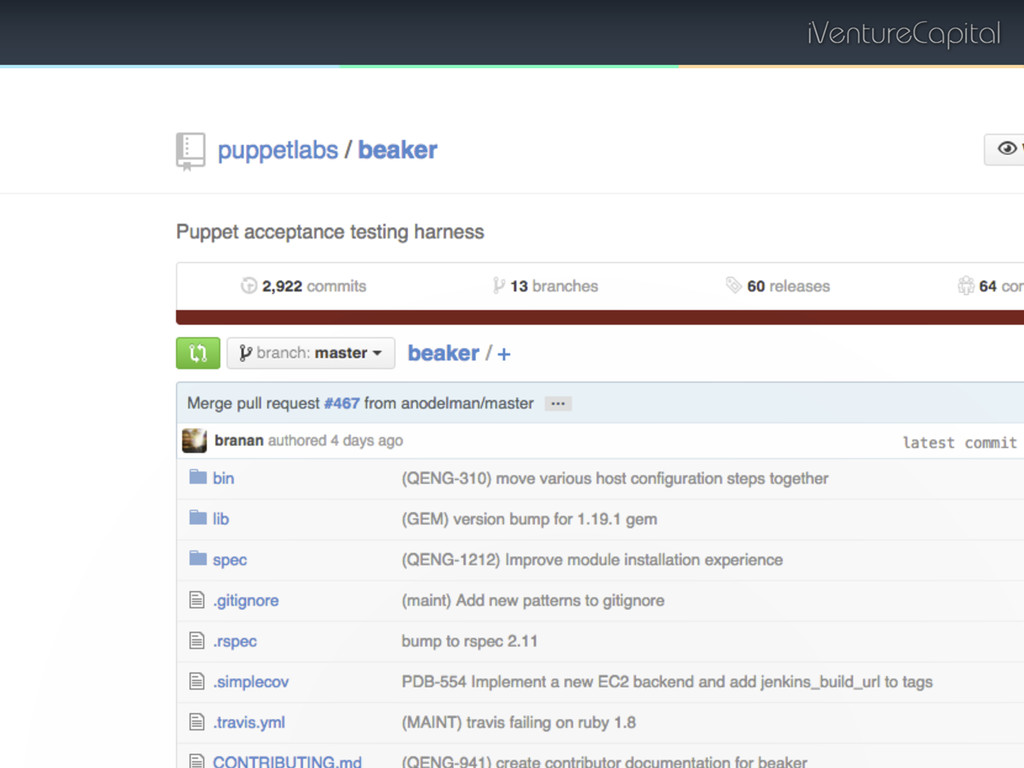1024x768 pixels.
Task: Click the spec folder icon
Action: click(198, 558)
